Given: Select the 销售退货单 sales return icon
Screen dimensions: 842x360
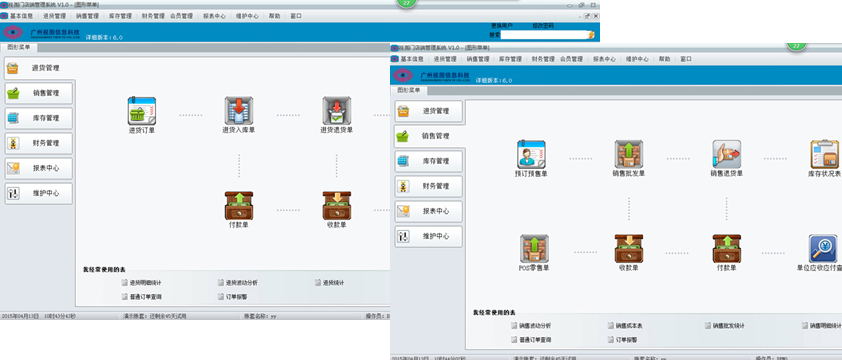Looking at the screenshot, I should (727, 154).
